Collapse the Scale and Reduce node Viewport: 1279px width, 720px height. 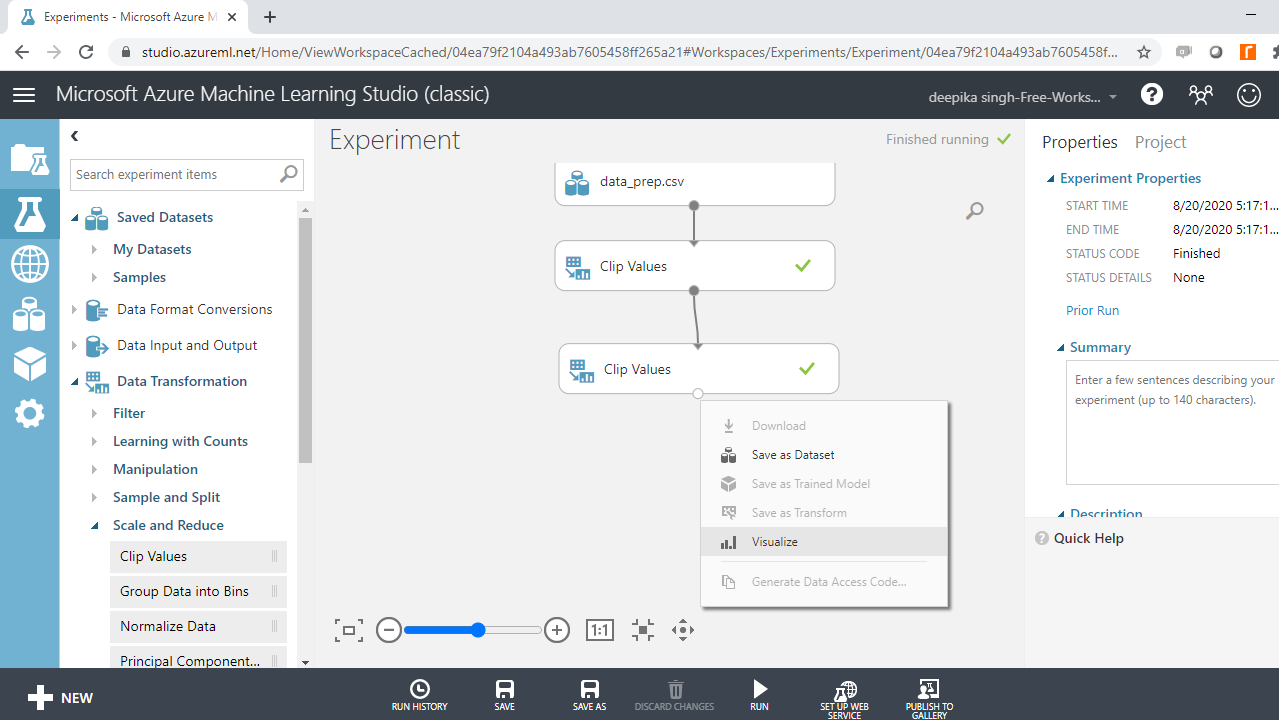pos(95,526)
